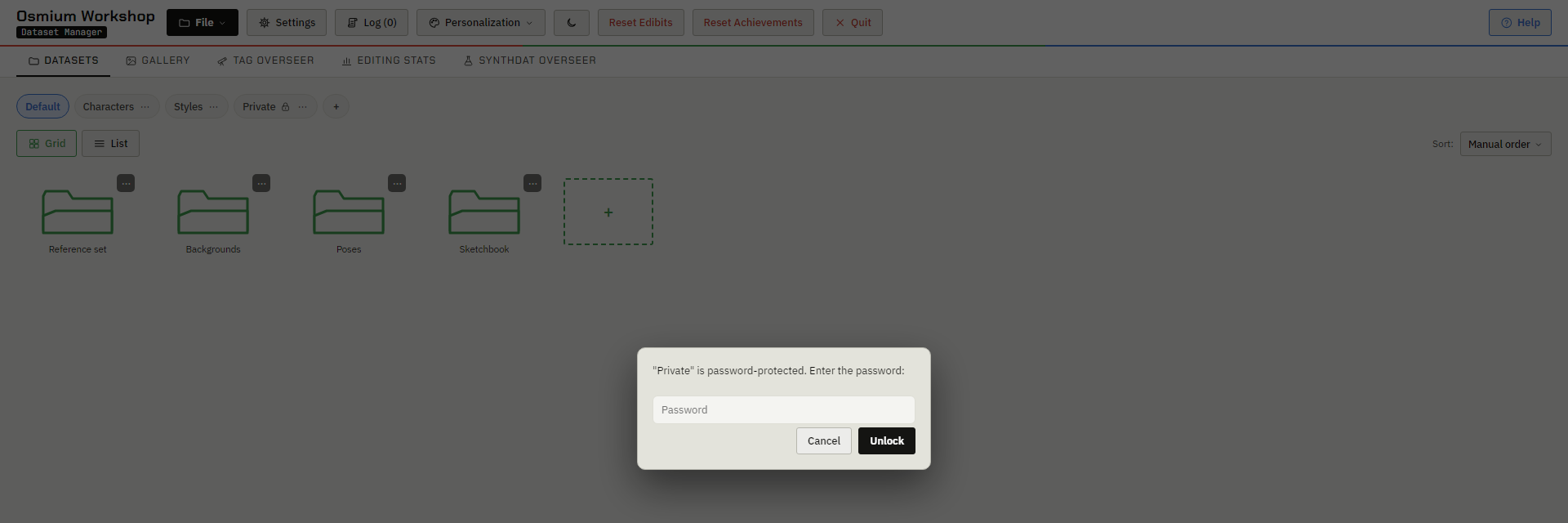Open Reference set folder options menu
1568x523 pixels.
pos(126,183)
